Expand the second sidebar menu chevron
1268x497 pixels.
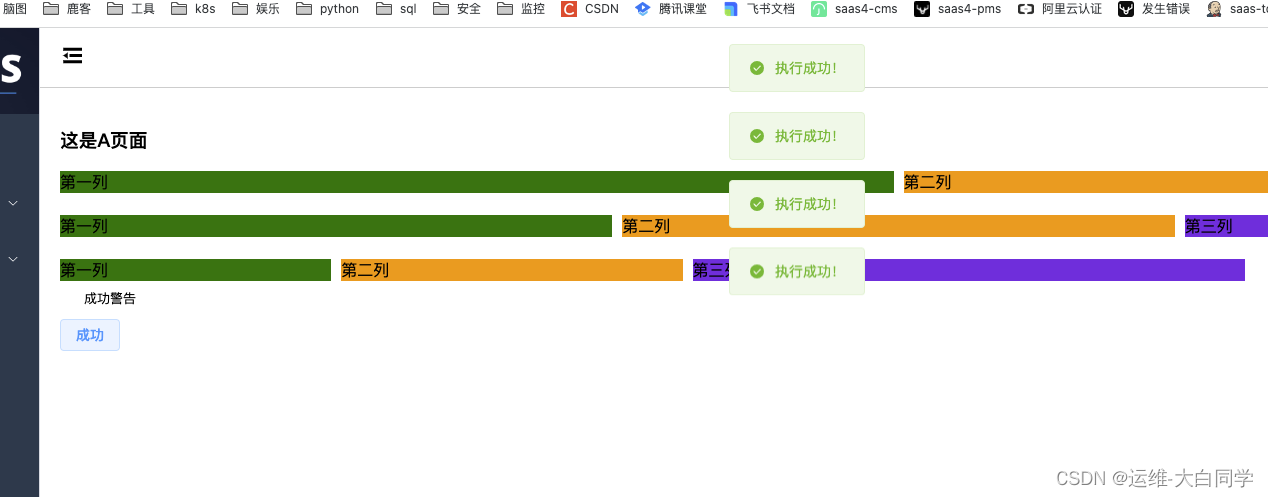(13, 259)
